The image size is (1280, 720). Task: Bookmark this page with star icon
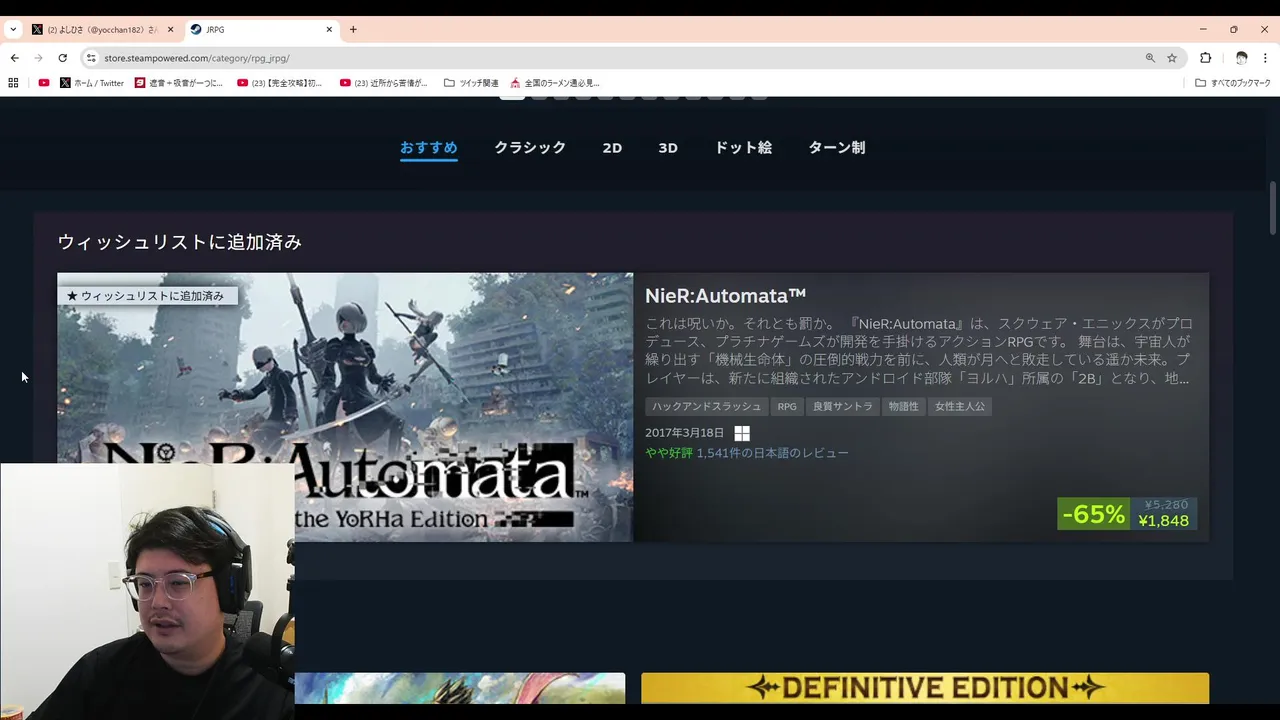pos(1172,58)
